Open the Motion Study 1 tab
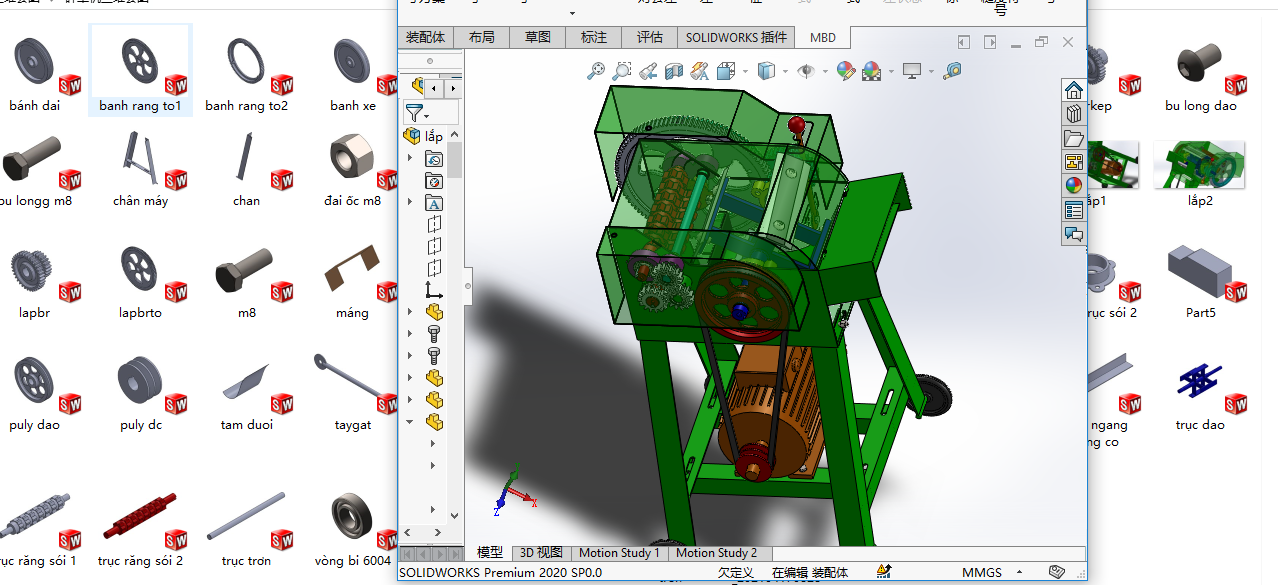The image size is (1278, 585). coord(619,553)
